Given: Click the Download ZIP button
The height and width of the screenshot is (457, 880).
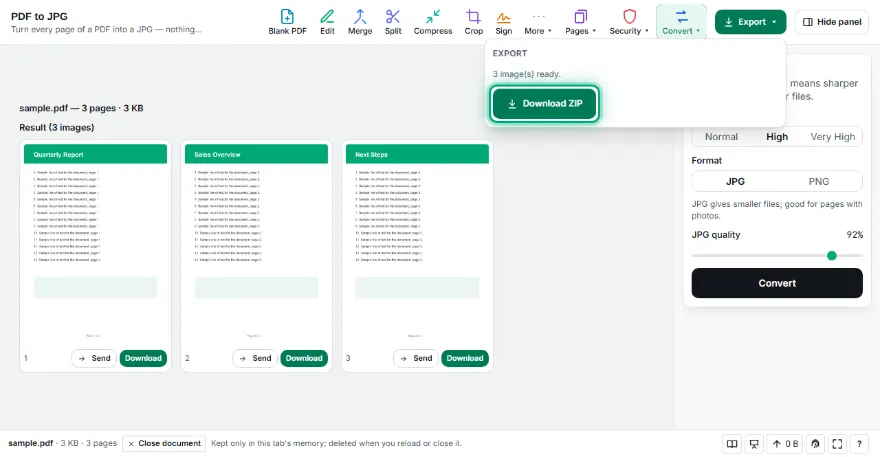Looking at the screenshot, I should click(544, 103).
